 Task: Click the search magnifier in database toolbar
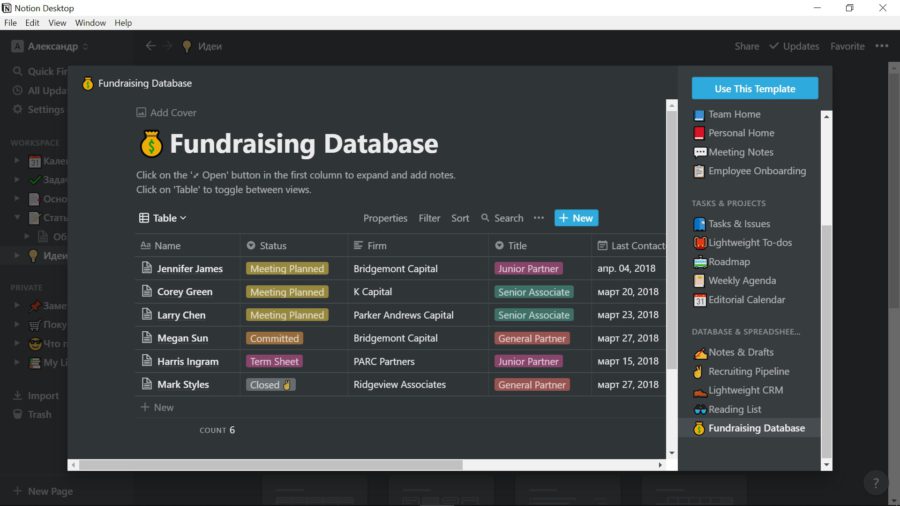pos(485,218)
